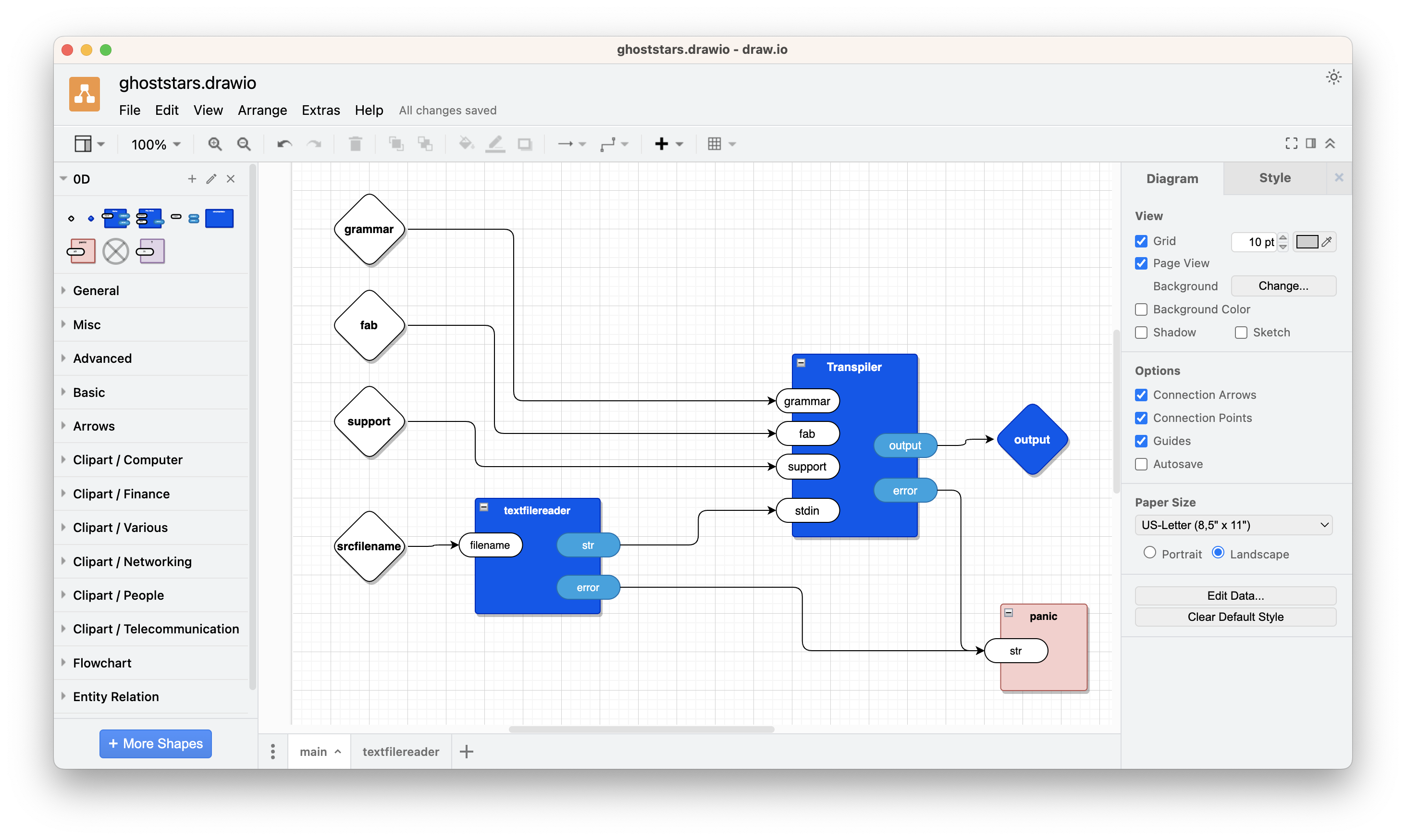Open the table dropdown
This screenshot has height=840, width=1406.
721,144
